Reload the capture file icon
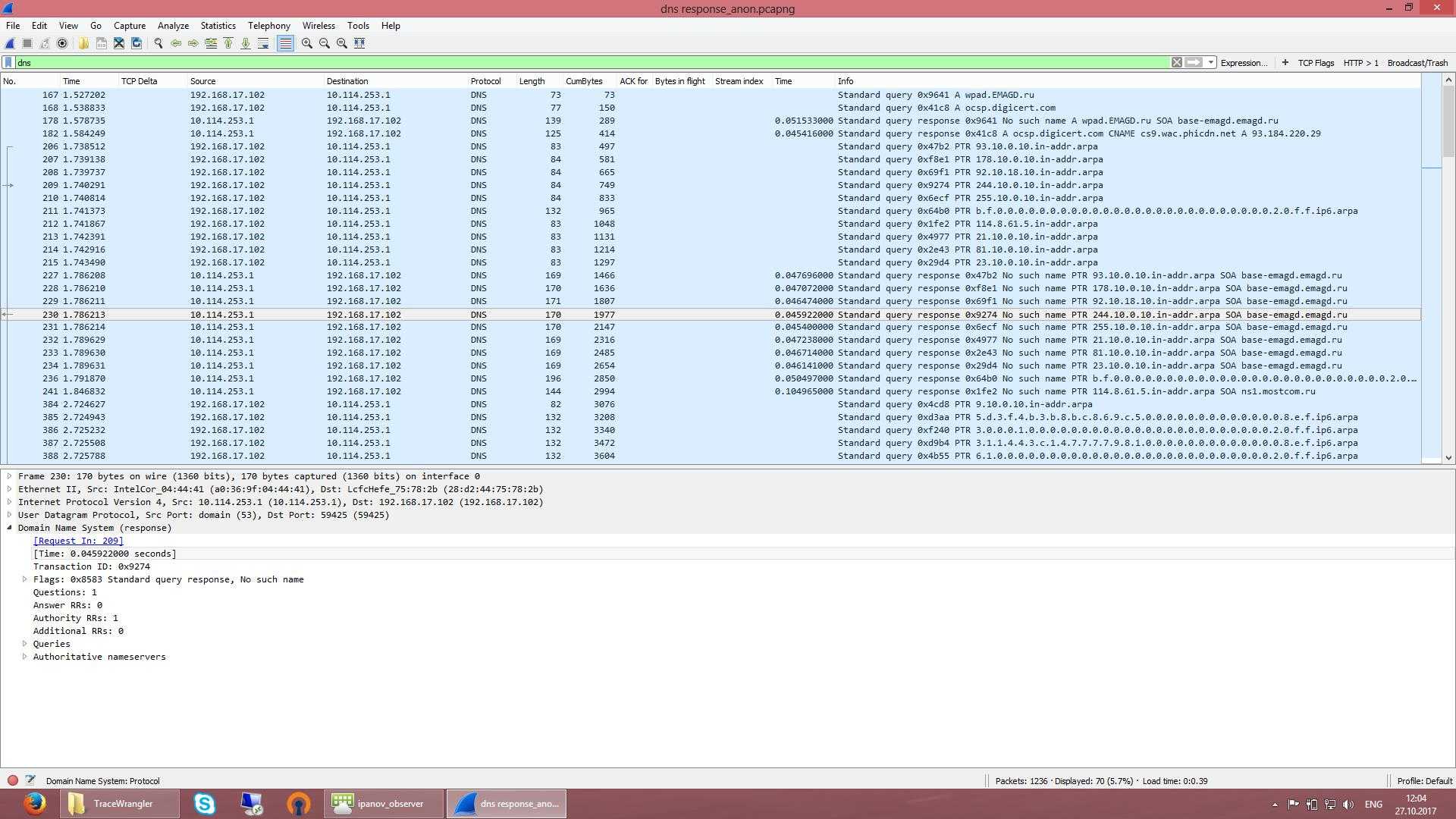Image resolution: width=1456 pixels, height=819 pixels. coord(136,43)
